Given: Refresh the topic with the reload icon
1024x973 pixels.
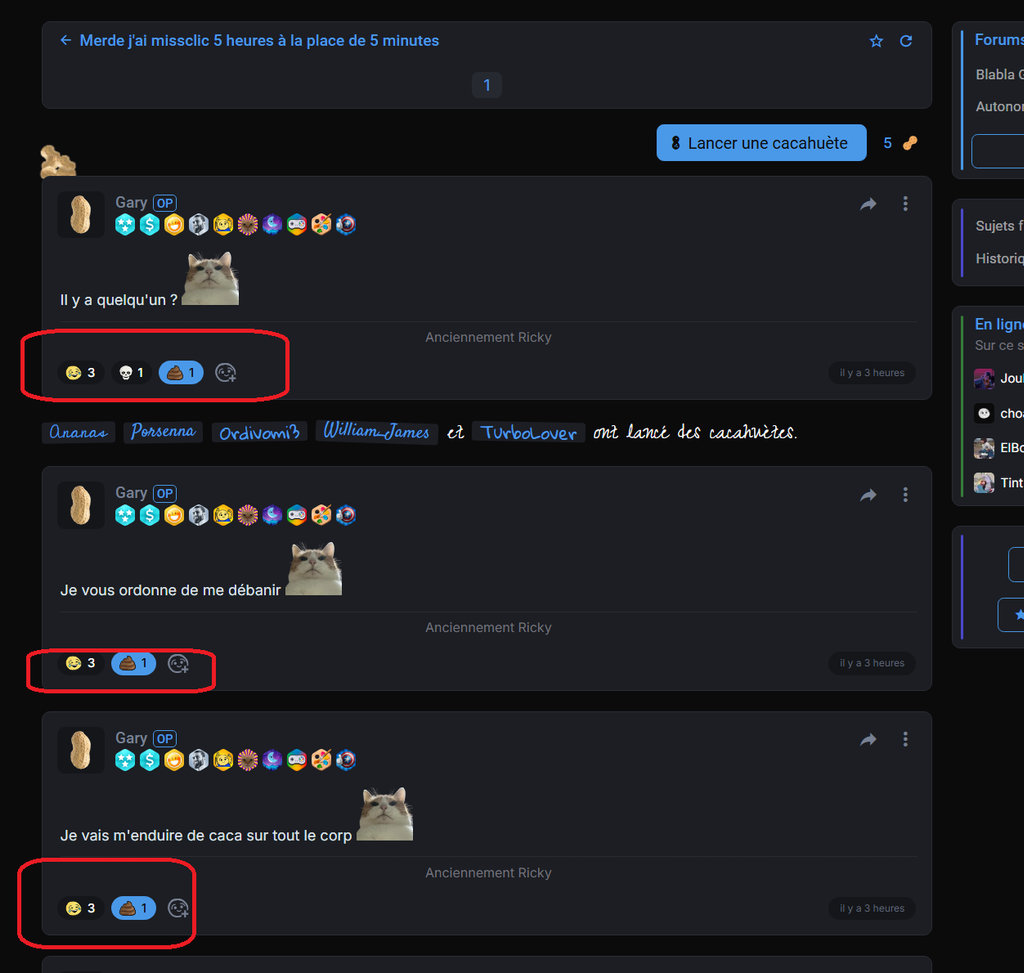Looking at the screenshot, I should [906, 41].
